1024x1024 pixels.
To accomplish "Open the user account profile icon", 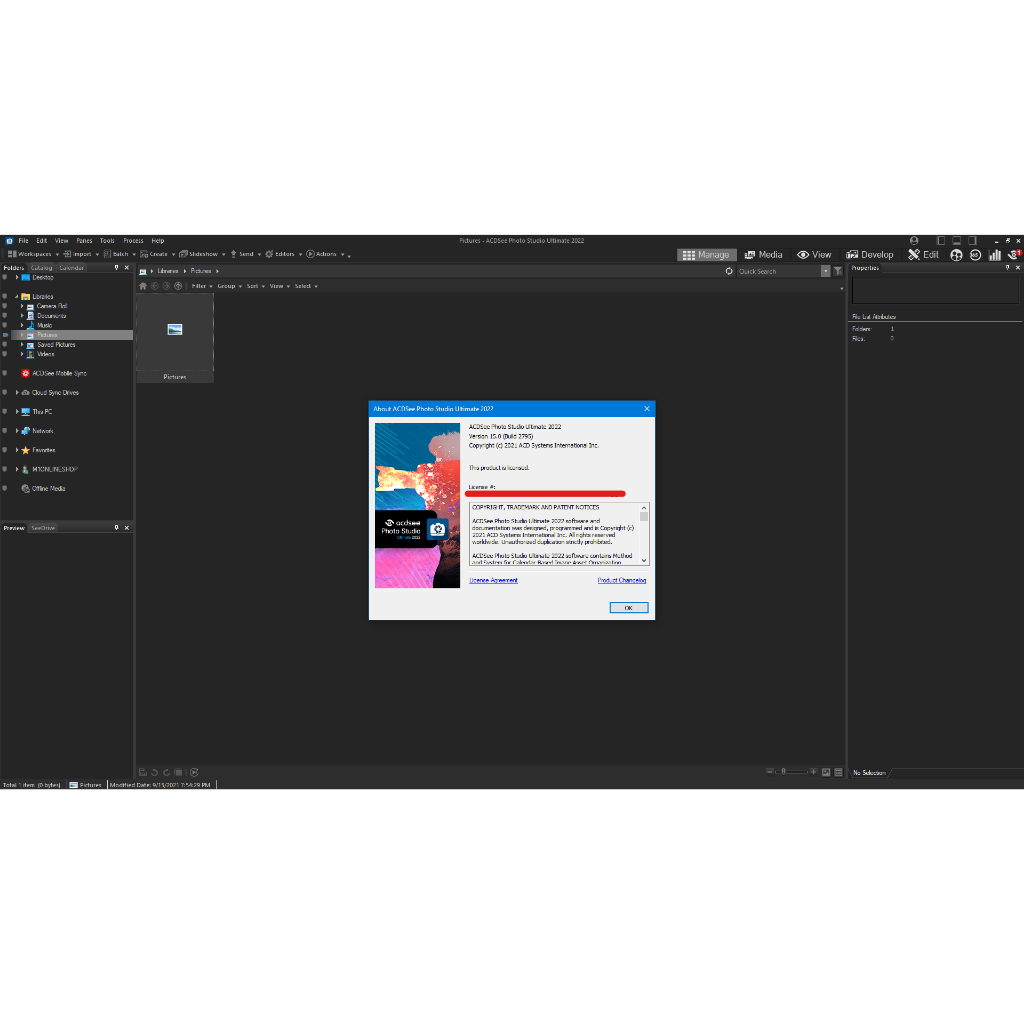I will [914, 241].
